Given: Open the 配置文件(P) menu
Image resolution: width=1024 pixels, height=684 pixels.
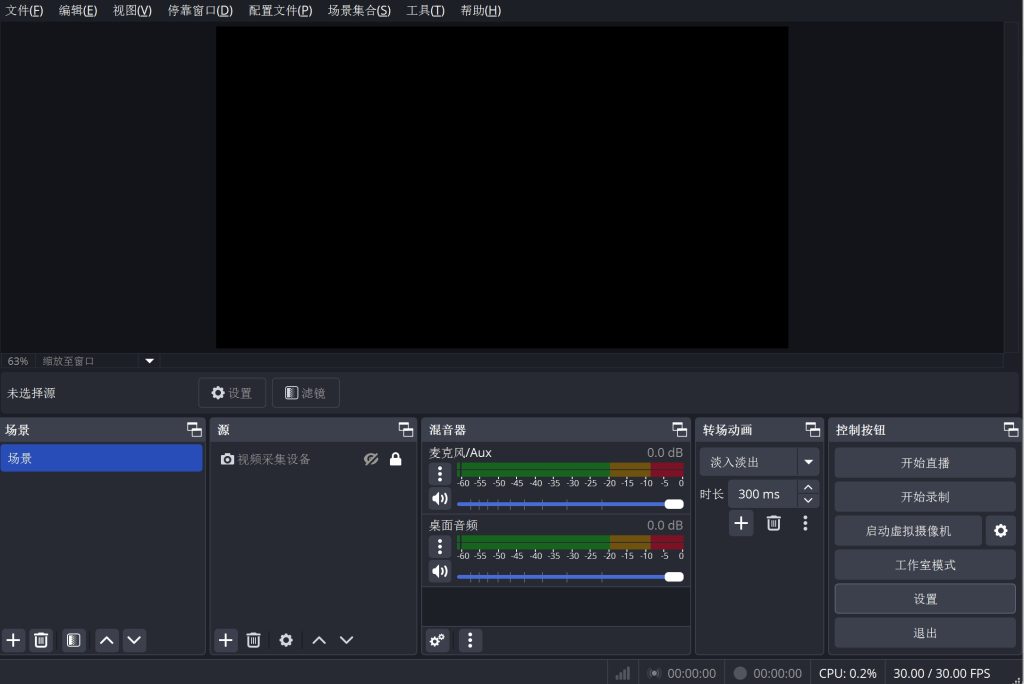Looking at the screenshot, I should 280,10.
